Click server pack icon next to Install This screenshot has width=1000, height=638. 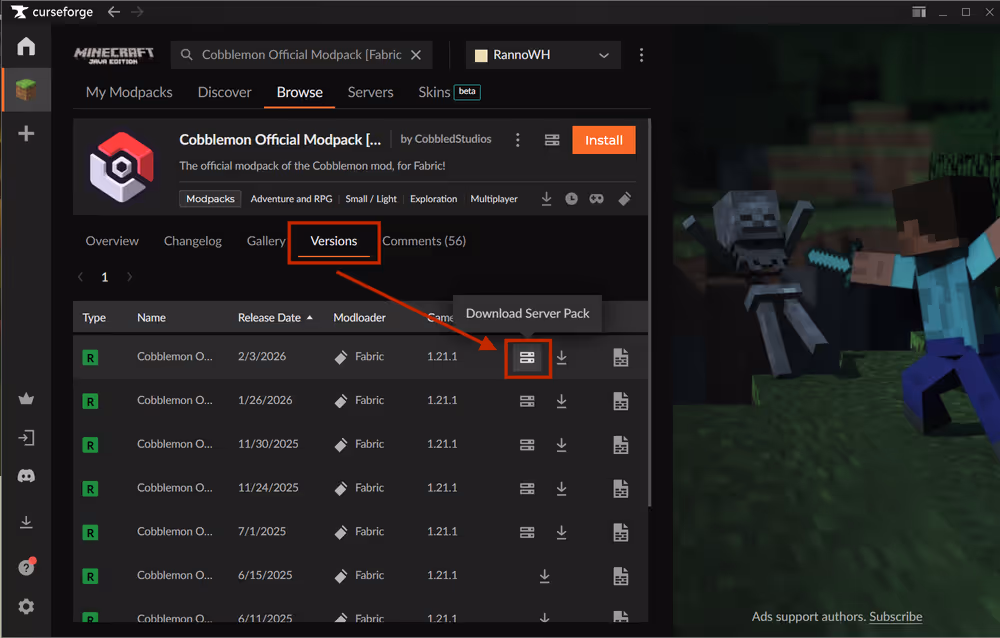(x=552, y=140)
